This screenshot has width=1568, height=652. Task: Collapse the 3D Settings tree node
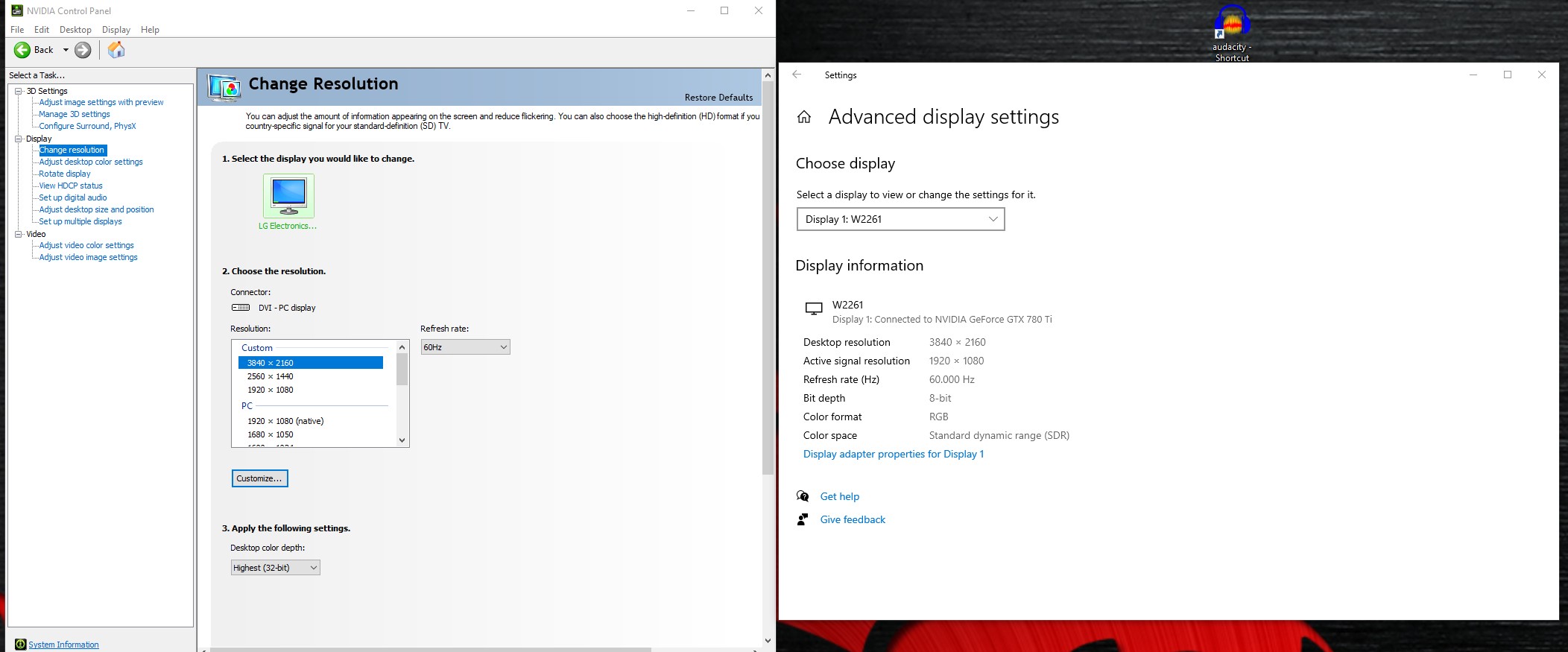point(19,91)
